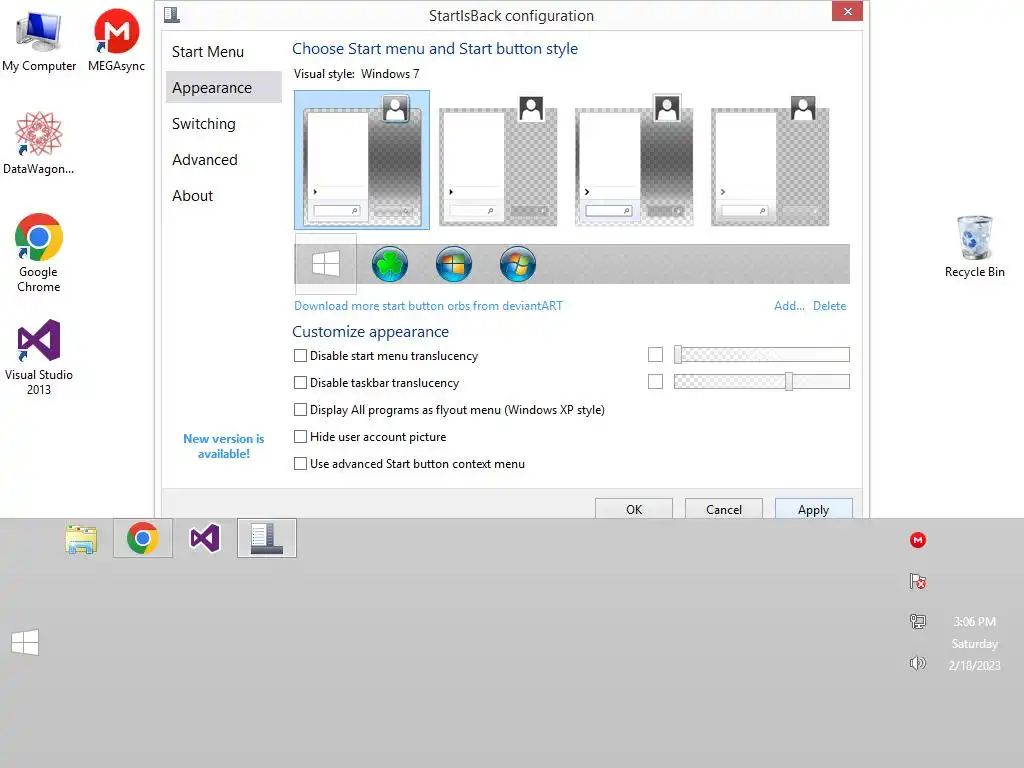Screen dimensions: 1024x768
Task: Switch to Chrome in the taskbar
Action: [x=143, y=538]
